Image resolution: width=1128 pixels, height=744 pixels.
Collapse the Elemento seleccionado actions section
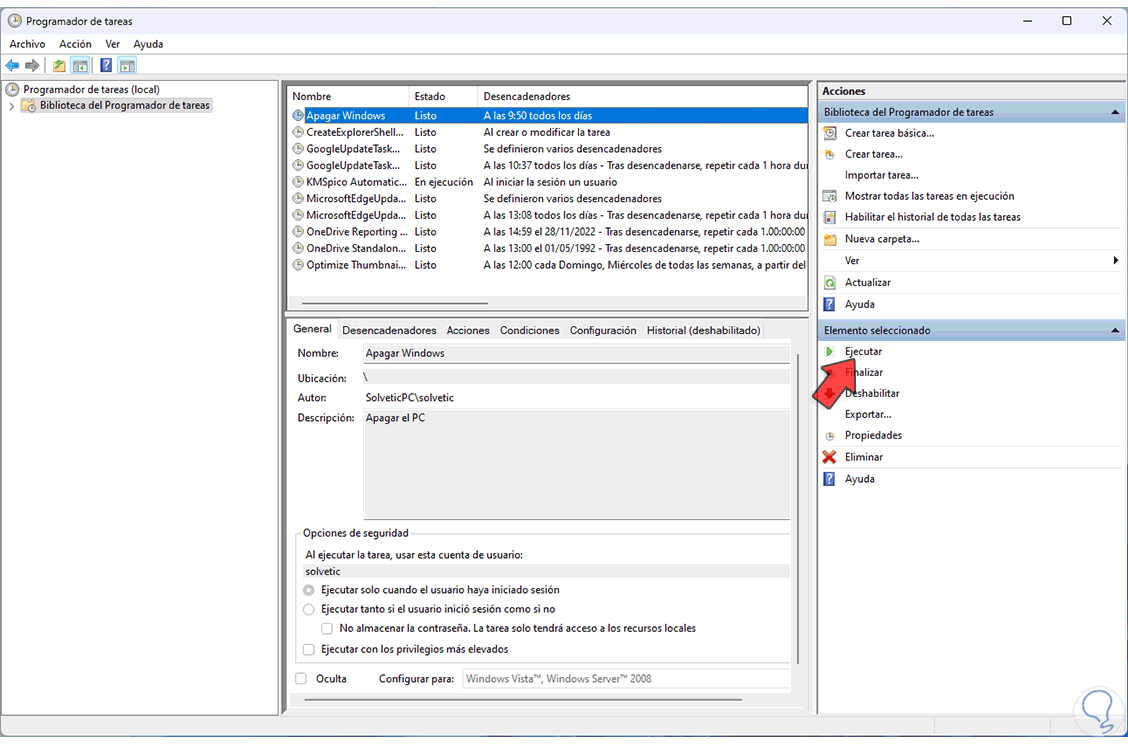(1114, 330)
